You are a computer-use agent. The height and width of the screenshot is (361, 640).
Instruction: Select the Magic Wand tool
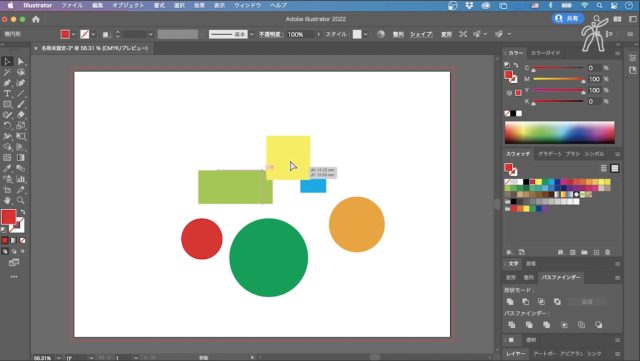[x=7, y=72]
